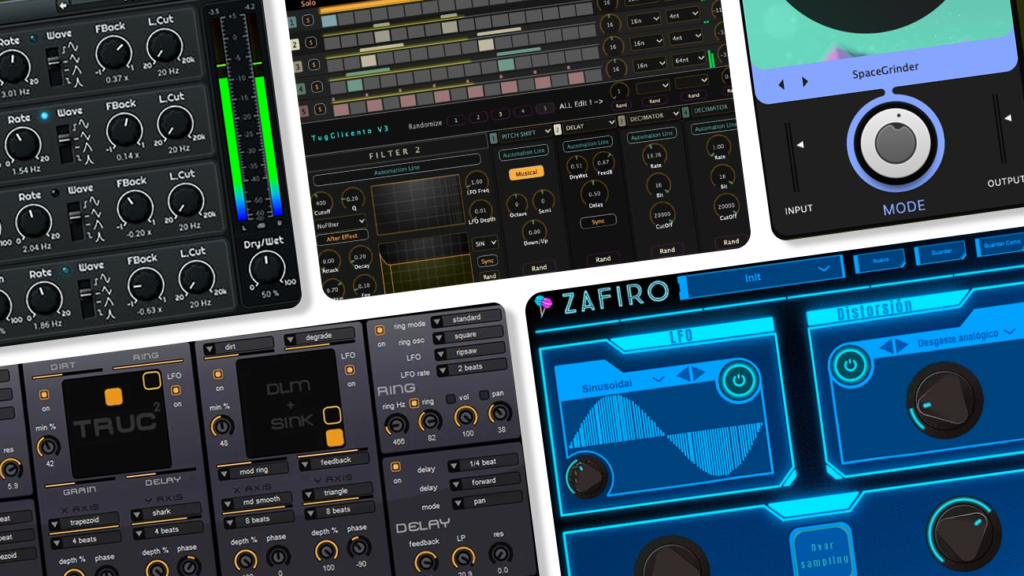Enable the 'ring' checkbox in RING section

[414, 404]
